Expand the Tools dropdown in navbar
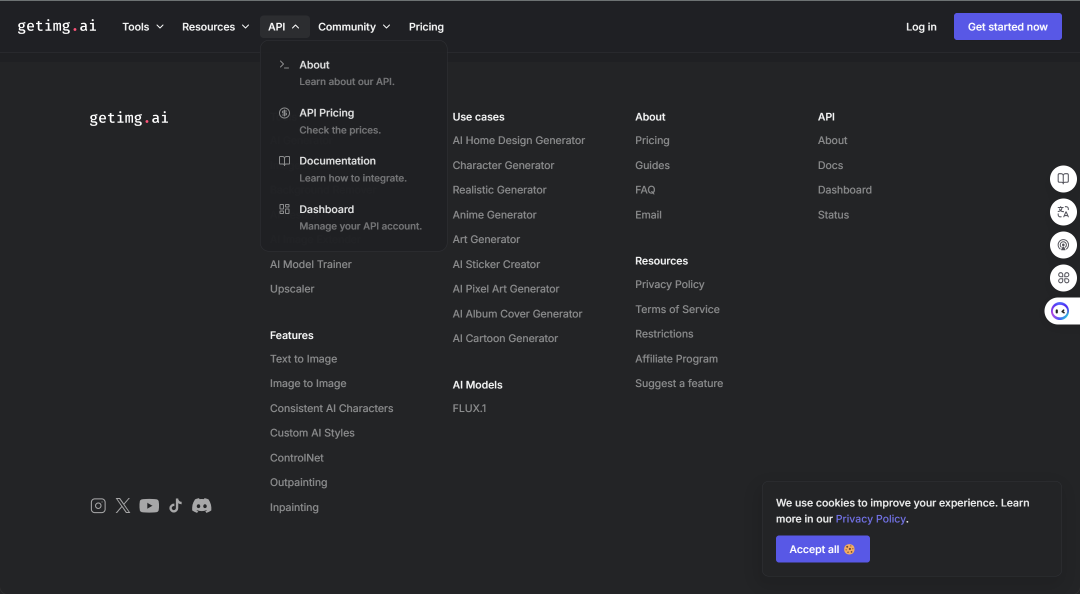This screenshot has height=594, width=1080. click(x=143, y=27)
